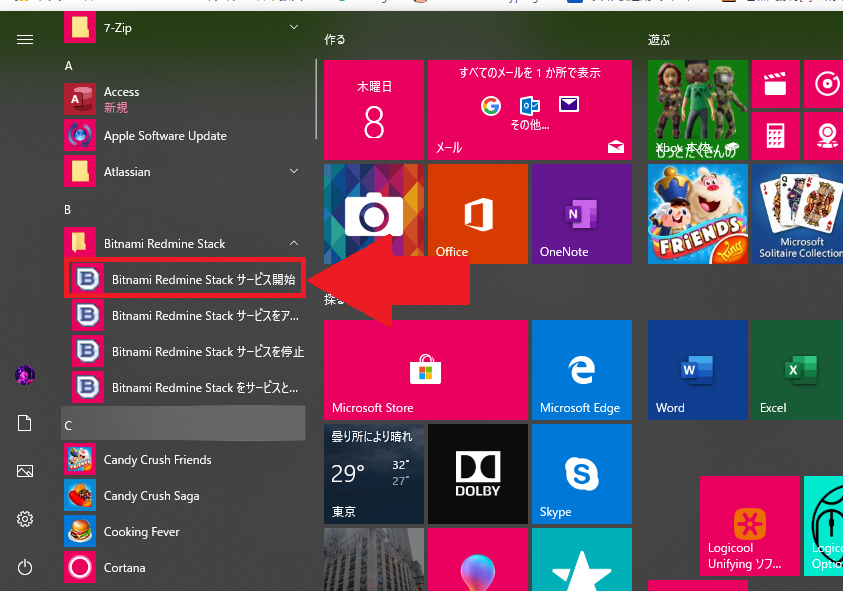
Task: Open Bitnami Redmine Stack サービスをア... entry
Action: pos(188,315)
